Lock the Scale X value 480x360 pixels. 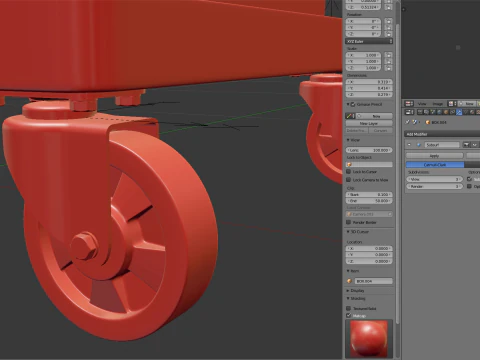coord(388,55)
